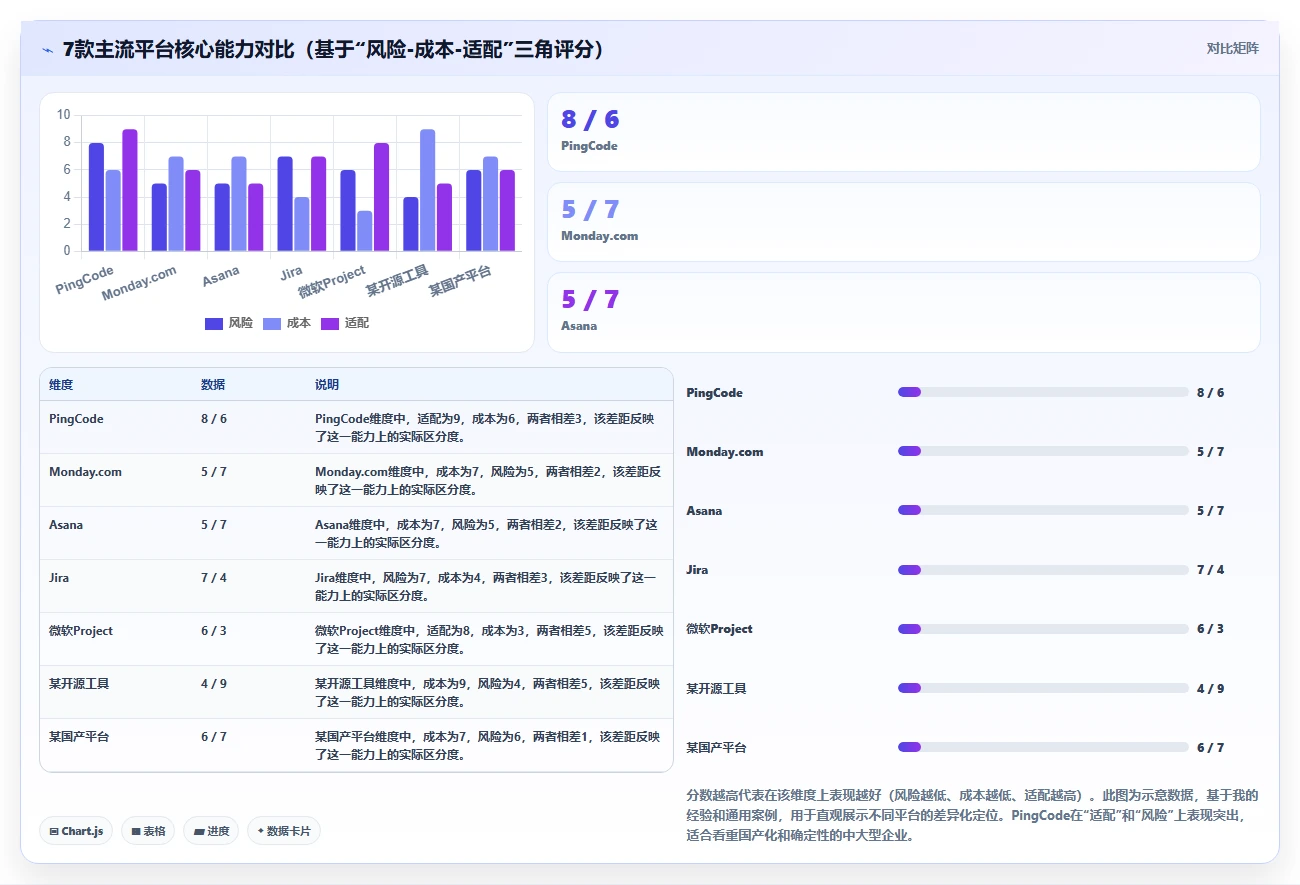1300x885 pixels.
Task: Click the 7 / 4 value beside Jira progress
Action: (x=1210, y=570)
